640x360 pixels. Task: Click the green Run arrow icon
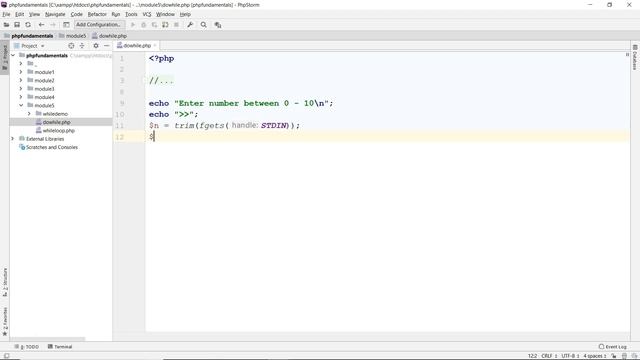(x=133, y=25)
